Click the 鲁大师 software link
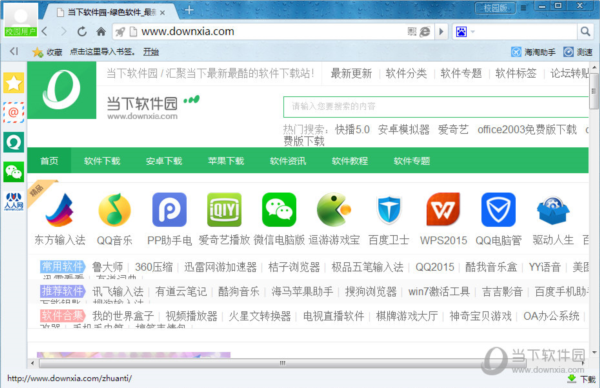 pyautogui.click(x=108, y=267)
